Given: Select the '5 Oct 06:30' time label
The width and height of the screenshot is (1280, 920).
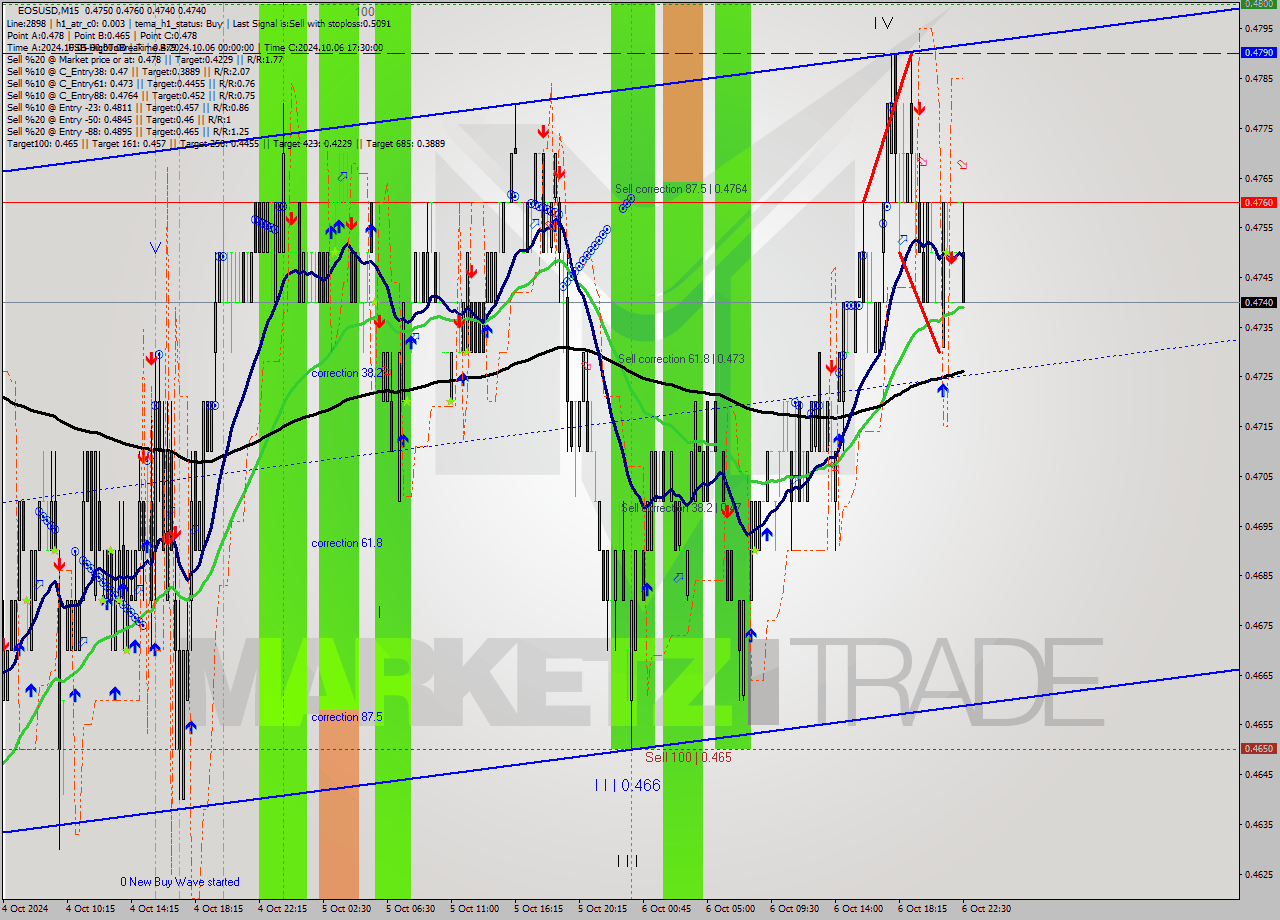Looking at the screenshot, I should (x=411, y=909).
